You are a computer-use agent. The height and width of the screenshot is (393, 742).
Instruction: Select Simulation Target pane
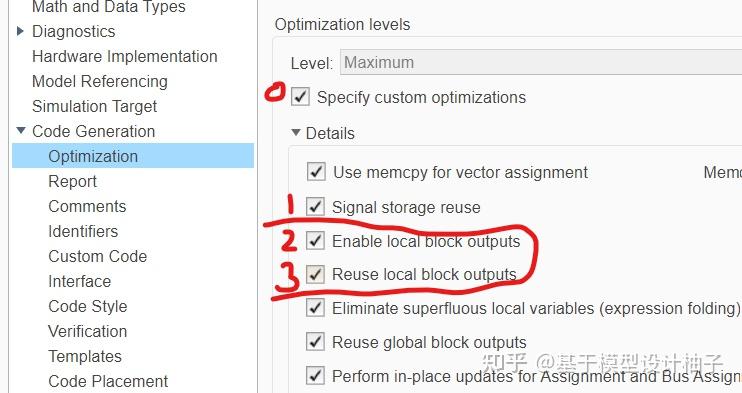pyautogui.click(x=95, y=106)
